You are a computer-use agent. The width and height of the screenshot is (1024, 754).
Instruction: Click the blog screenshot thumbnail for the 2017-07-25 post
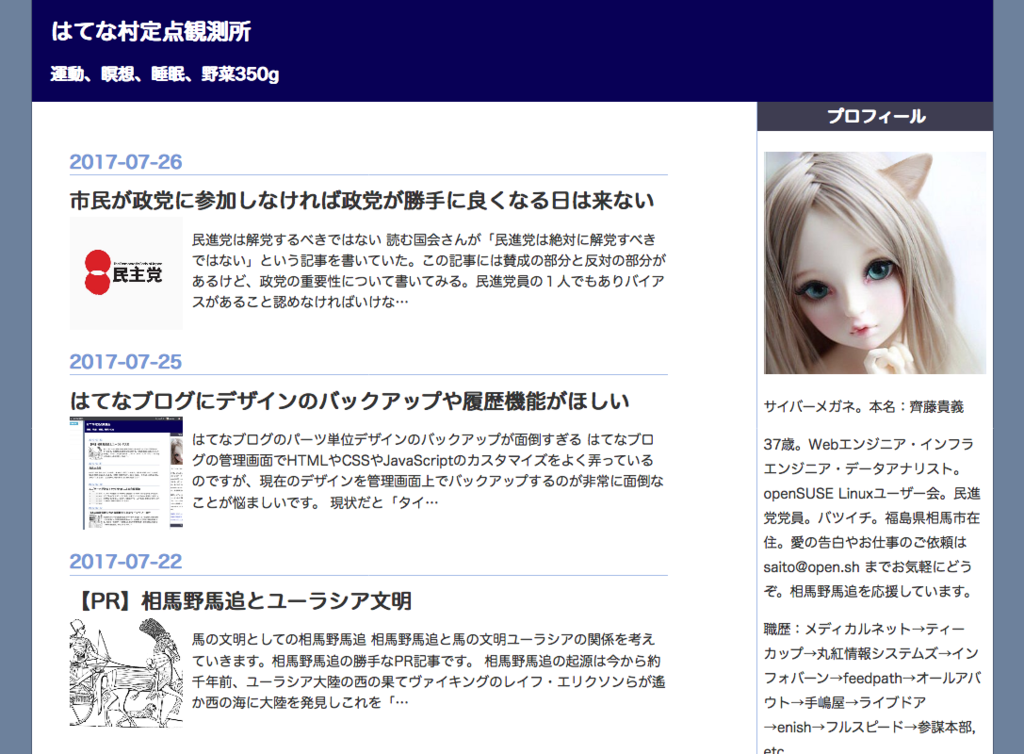126,473
